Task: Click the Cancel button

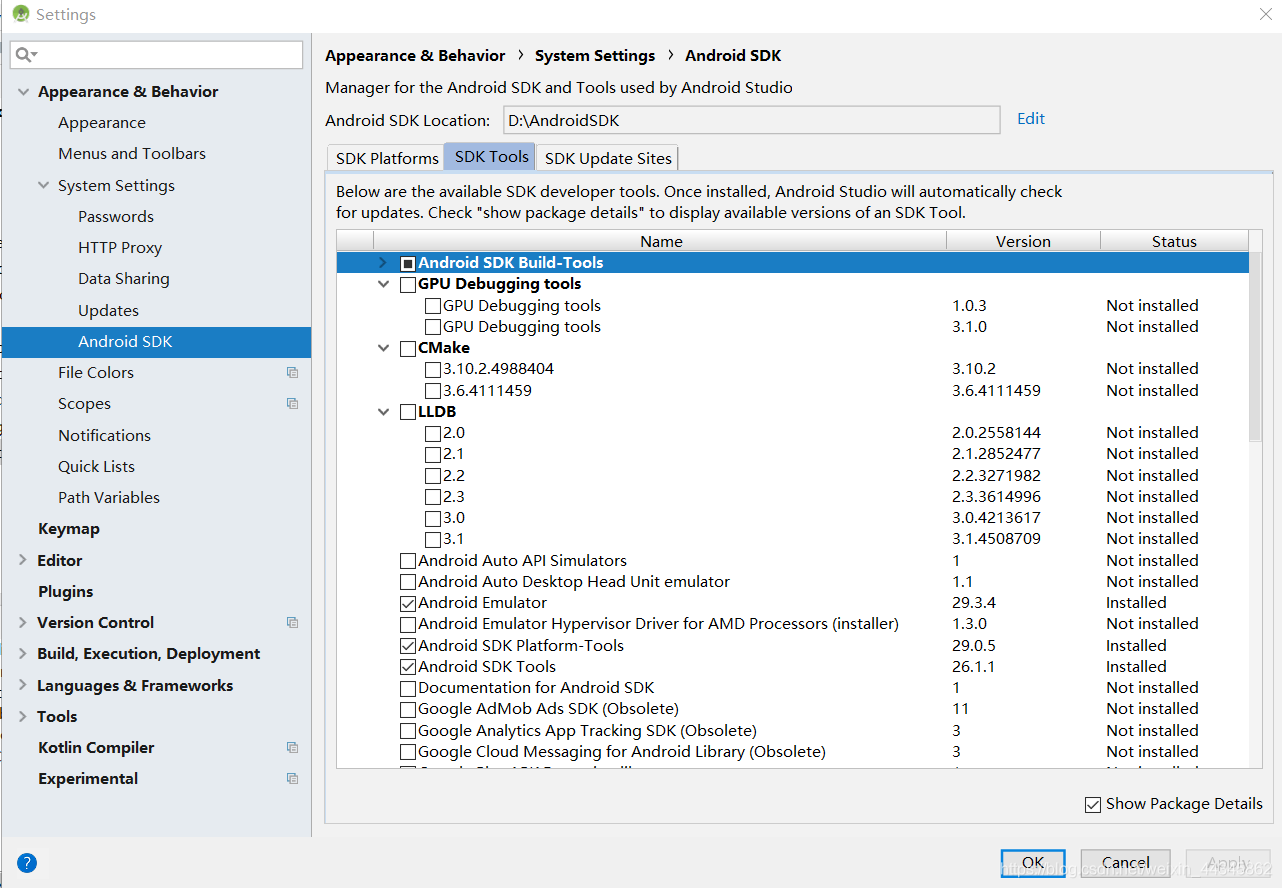Action: pyautogui.click(x=1126, y=863)
